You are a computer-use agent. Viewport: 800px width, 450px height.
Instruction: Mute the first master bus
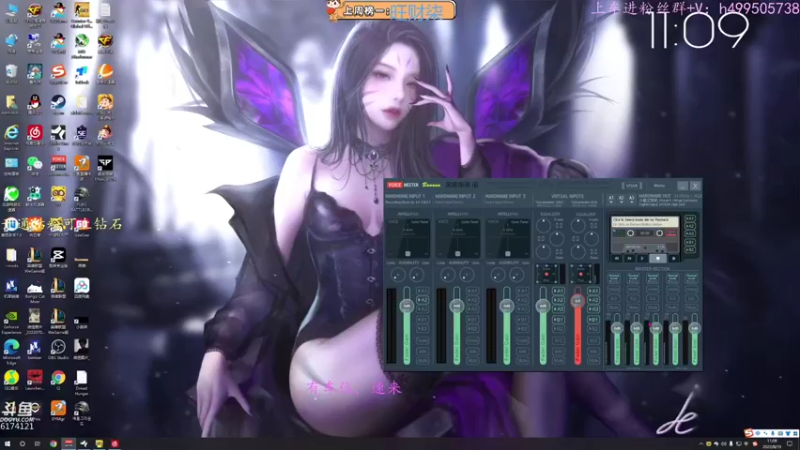614,307
